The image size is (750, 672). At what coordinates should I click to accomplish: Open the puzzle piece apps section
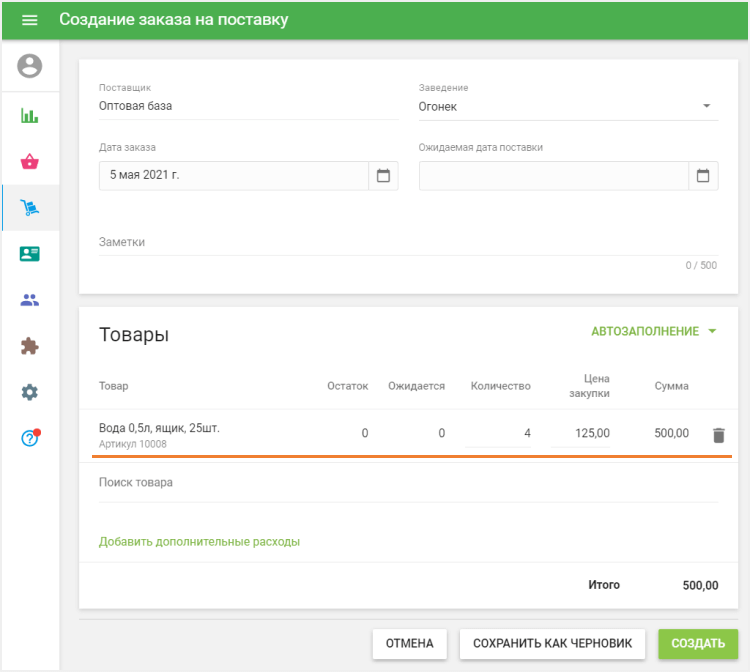(x=30, y=346)
